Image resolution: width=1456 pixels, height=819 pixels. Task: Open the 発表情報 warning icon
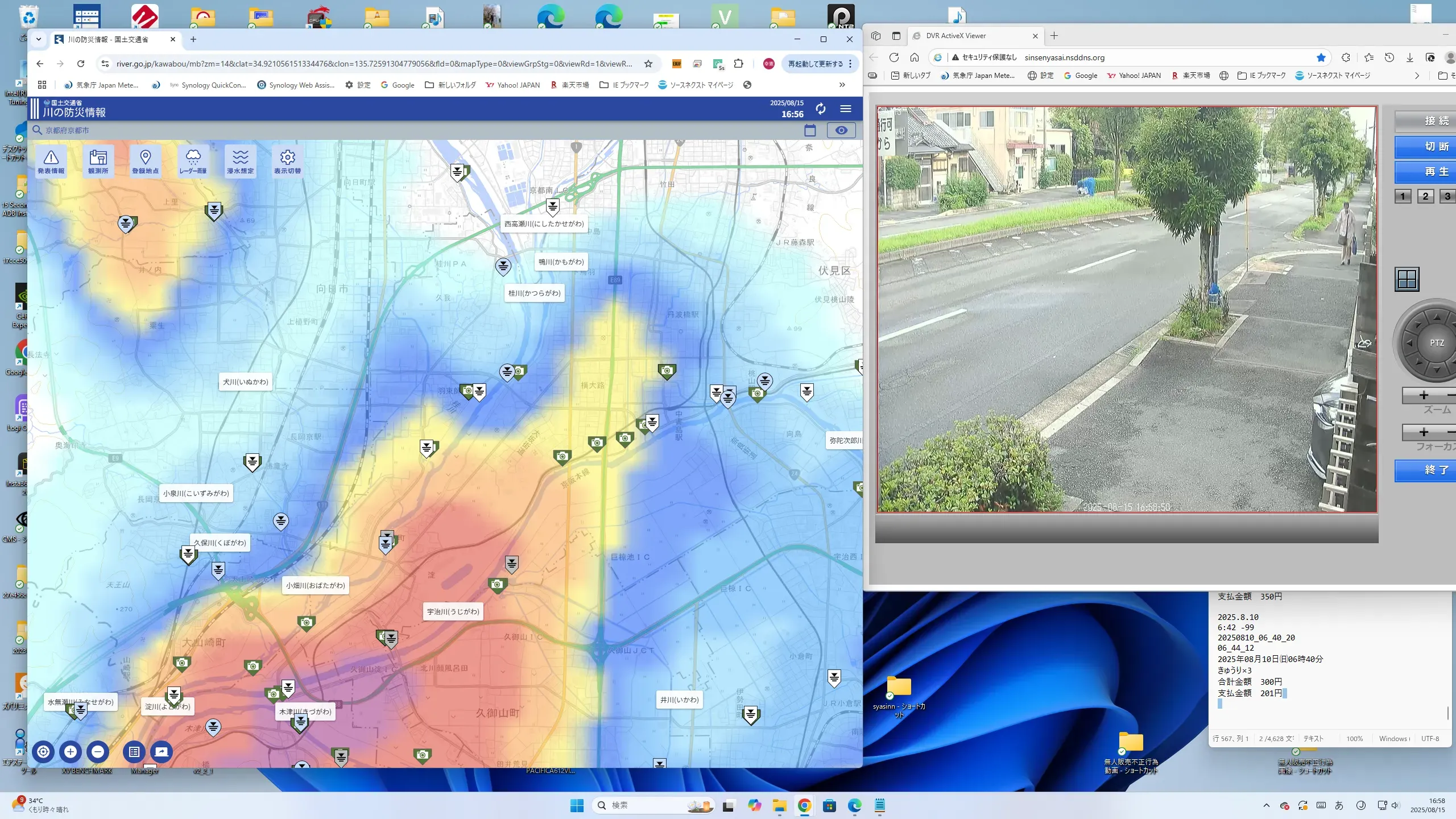tap(51, 161)
